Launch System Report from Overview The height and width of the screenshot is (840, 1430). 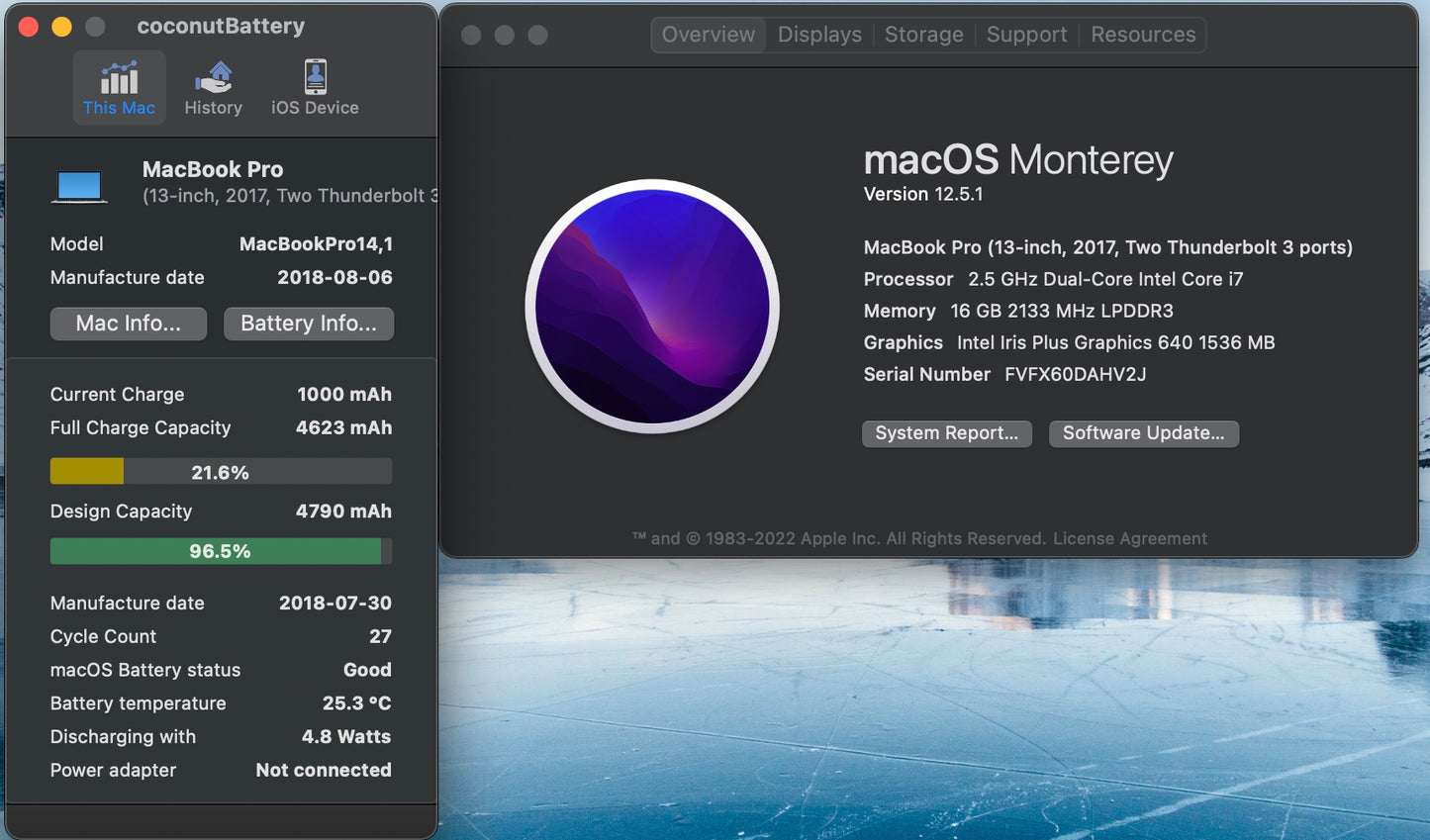[x=946, y=433]
